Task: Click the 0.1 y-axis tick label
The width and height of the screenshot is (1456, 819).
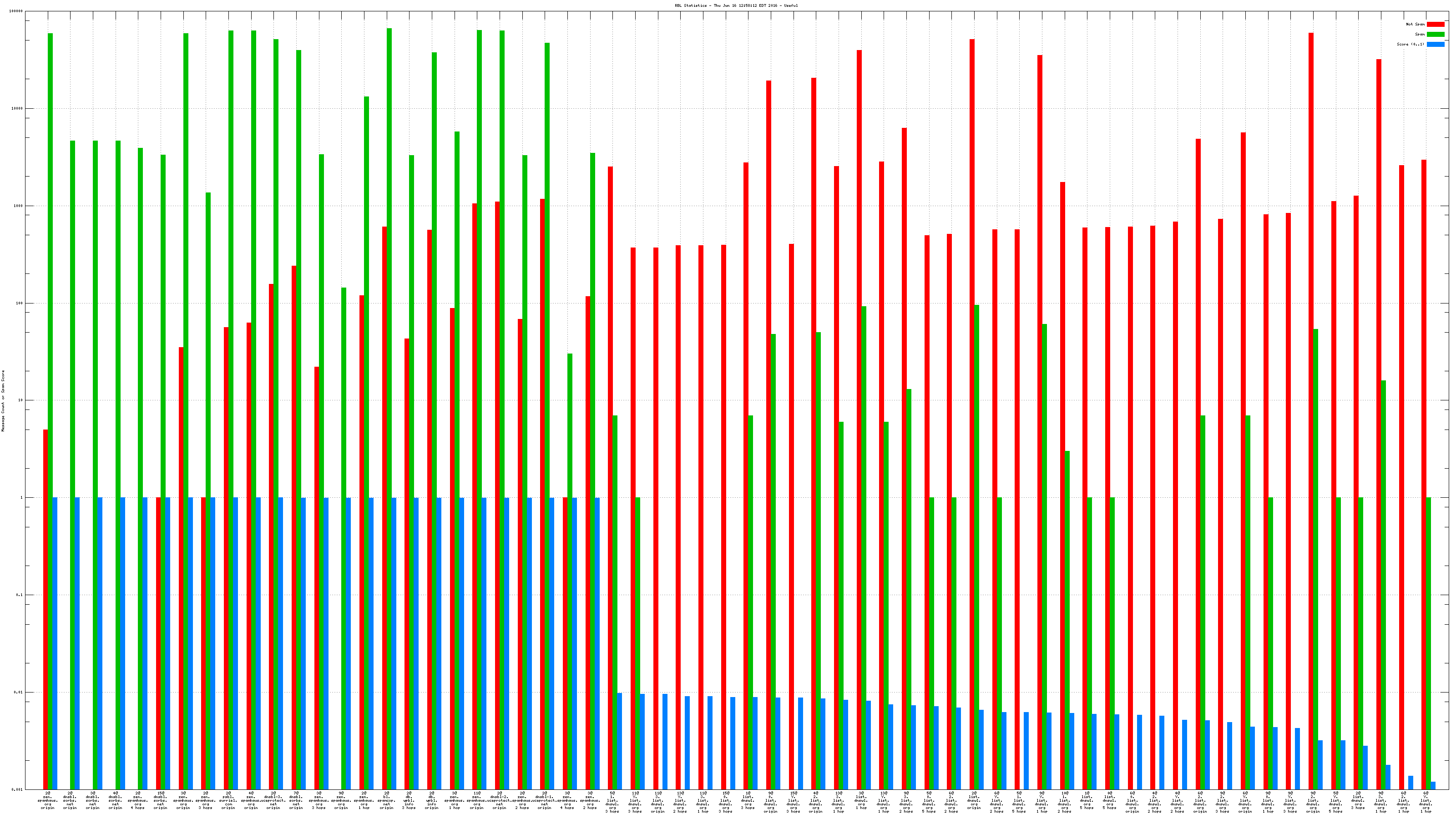Action: coord(20,595)
